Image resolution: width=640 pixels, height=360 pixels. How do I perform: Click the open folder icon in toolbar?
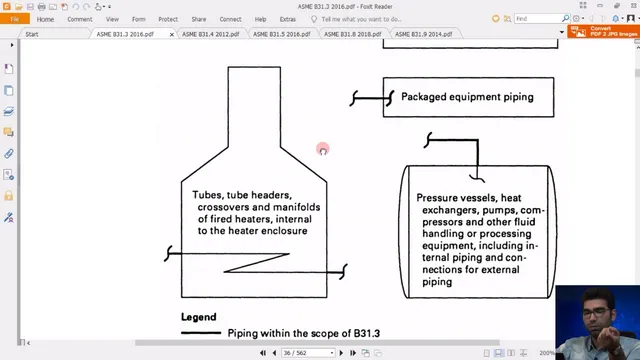[18, 7]
